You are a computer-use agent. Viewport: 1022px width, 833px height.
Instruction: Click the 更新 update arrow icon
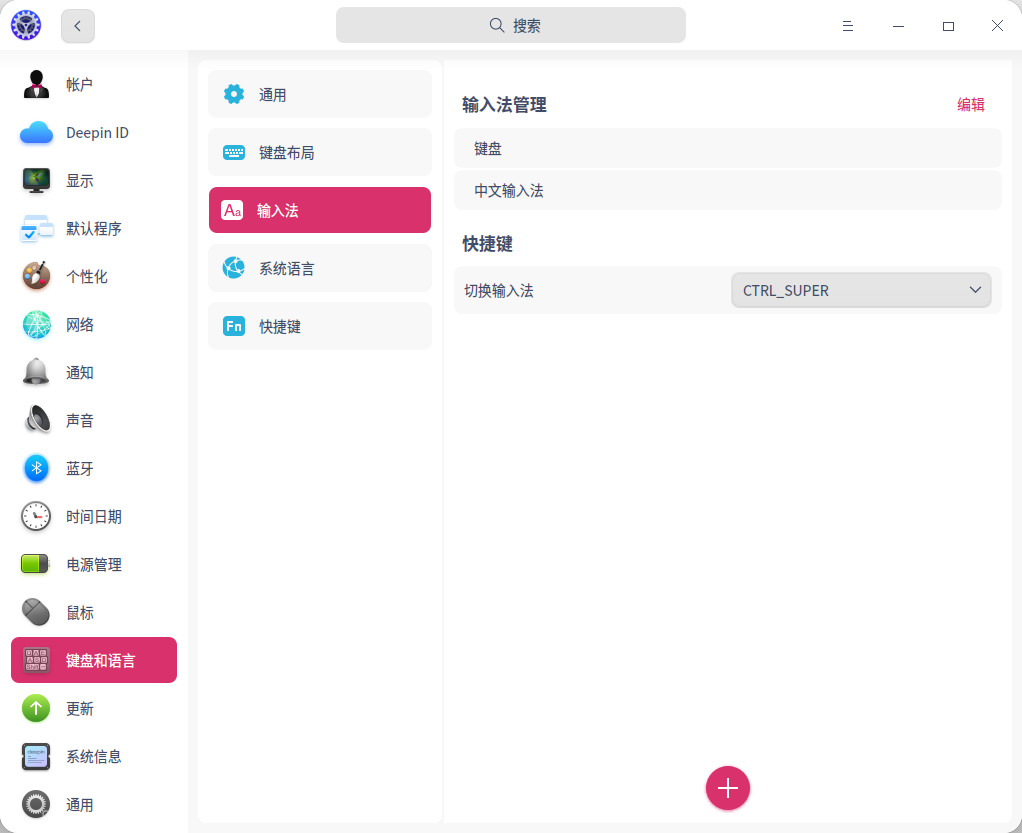[37, 709]
